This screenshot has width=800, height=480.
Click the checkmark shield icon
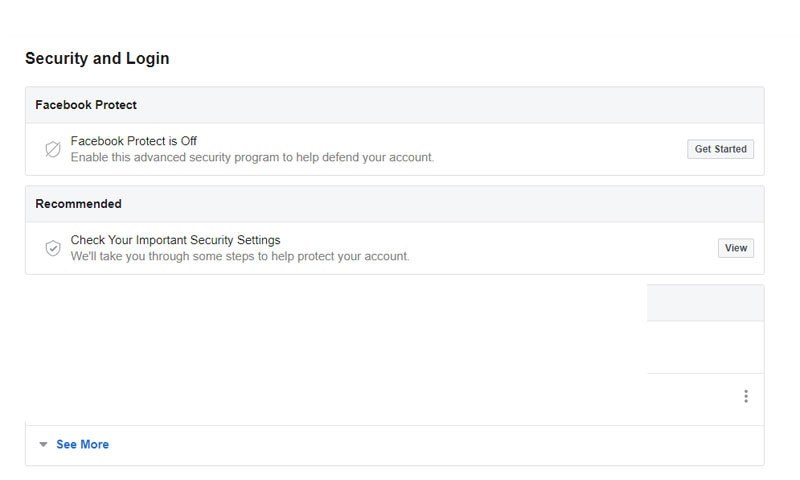point(53,248)
